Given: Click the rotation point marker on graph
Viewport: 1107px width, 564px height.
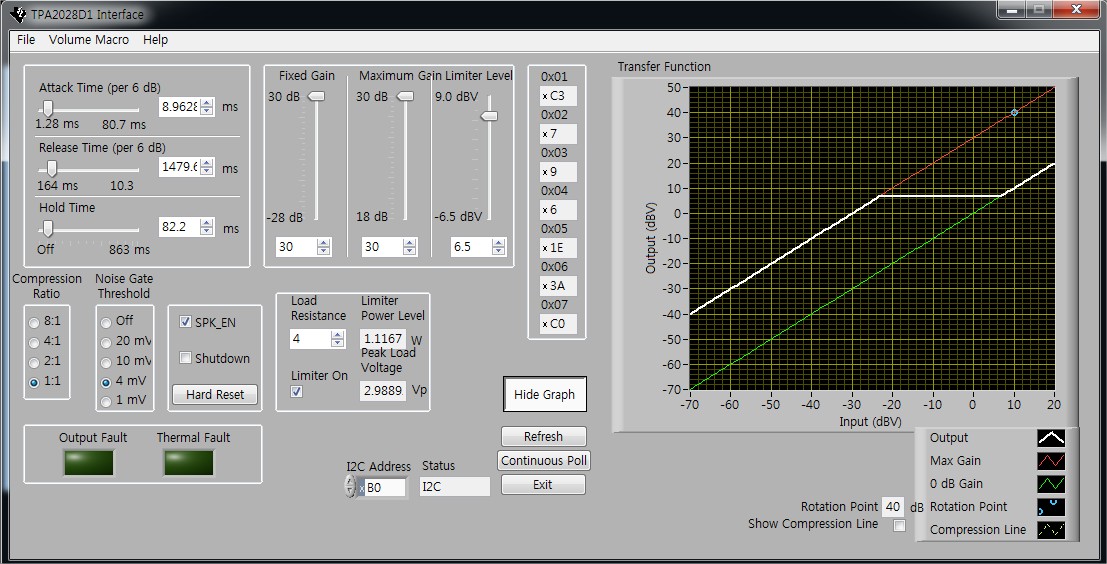Looking at the screenshot, I should [1015, 112].
